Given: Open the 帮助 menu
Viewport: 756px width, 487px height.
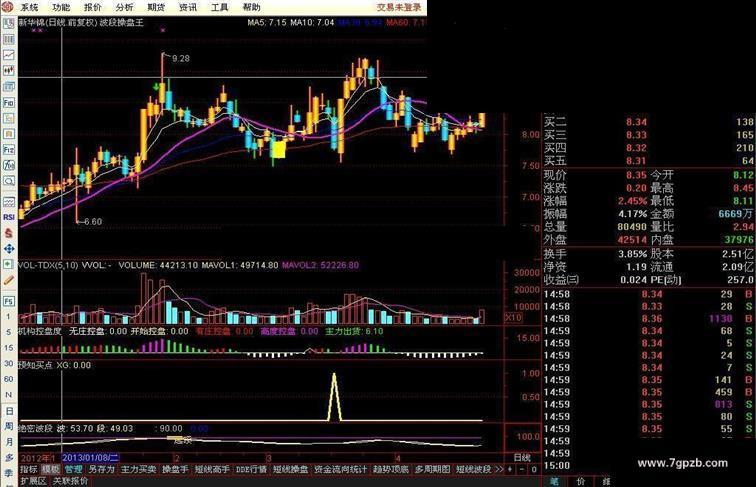Looking at the screenshot, I should 252,7.
